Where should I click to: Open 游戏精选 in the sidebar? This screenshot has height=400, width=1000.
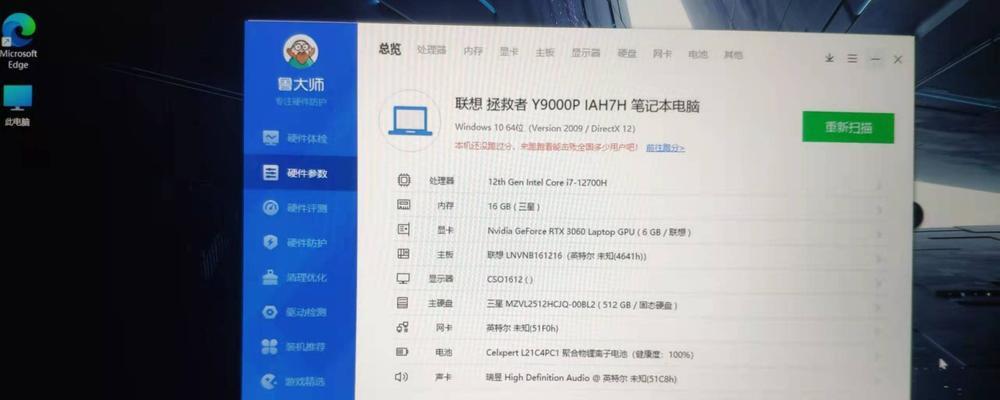tap(295, 381)
